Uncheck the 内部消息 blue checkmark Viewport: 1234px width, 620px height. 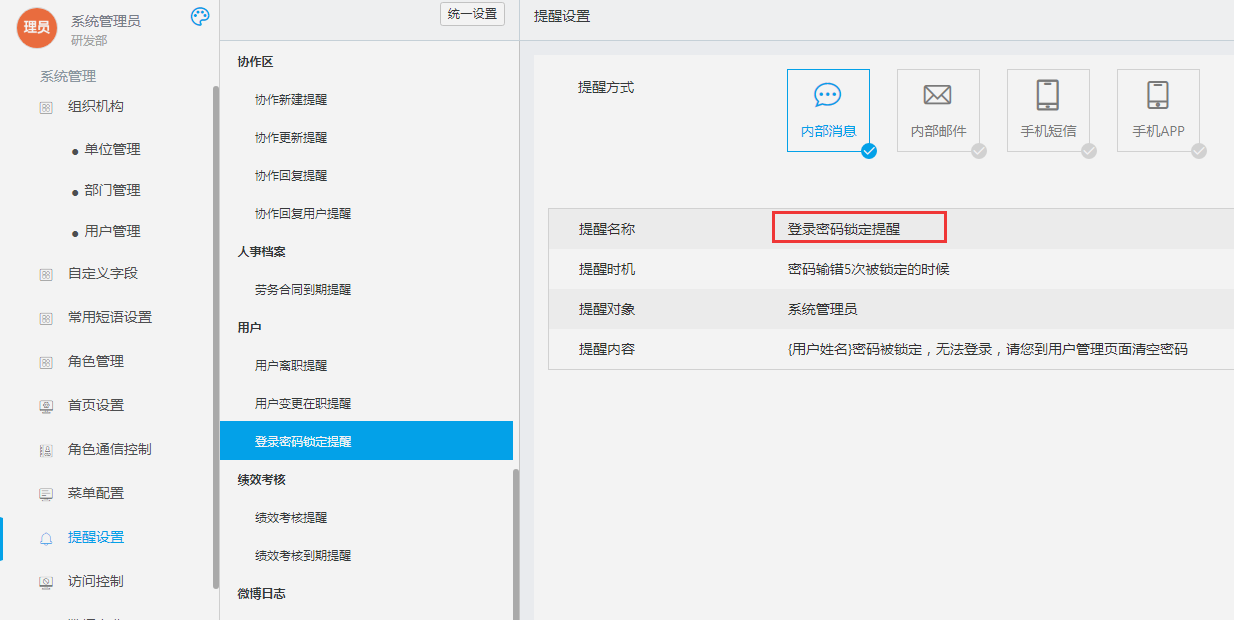pyautogui.click(x=869, y=151)
